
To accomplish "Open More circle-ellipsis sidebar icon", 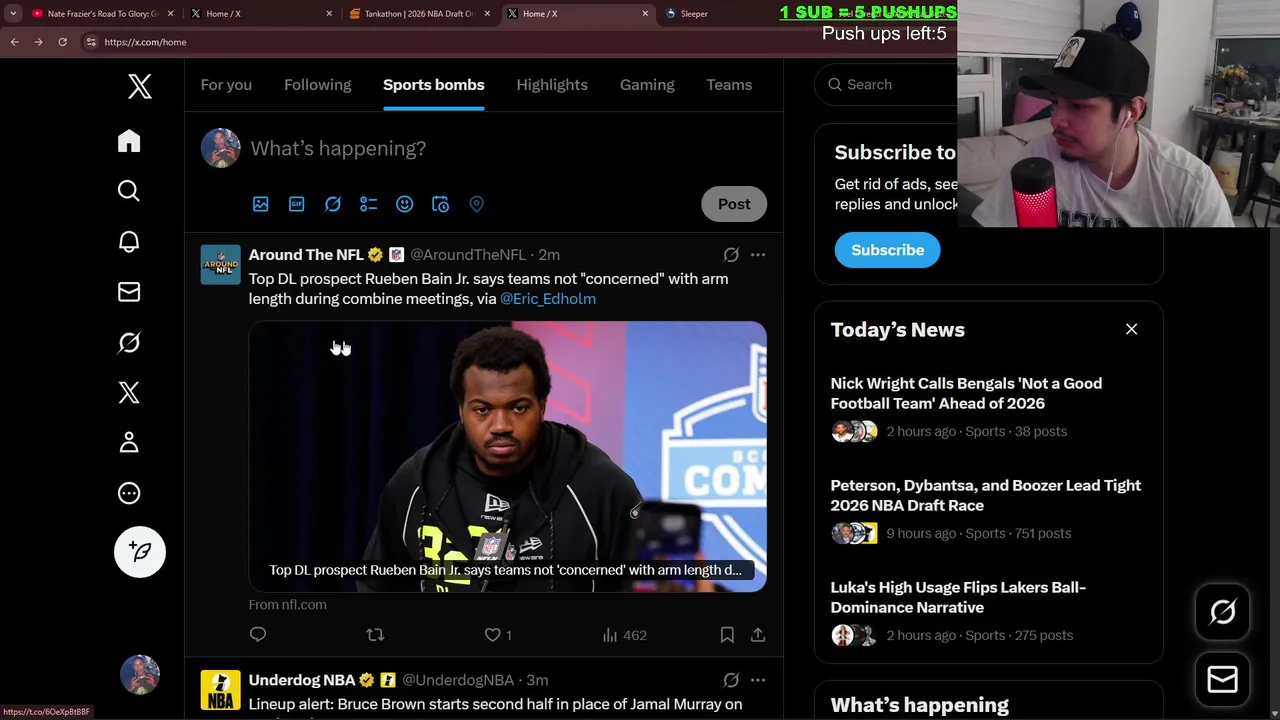I will tap(129, 493).
